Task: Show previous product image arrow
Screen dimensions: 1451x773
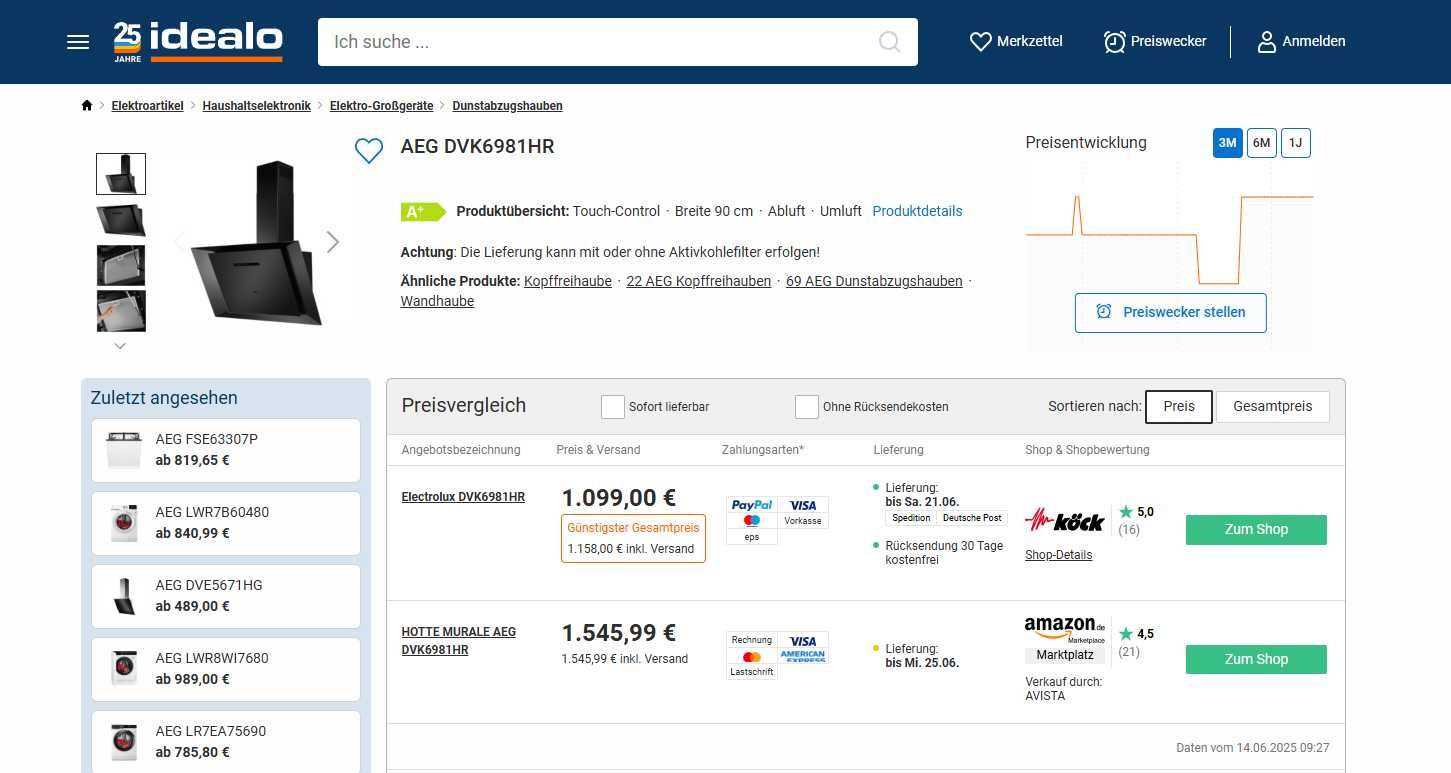Action: (180, 242)
